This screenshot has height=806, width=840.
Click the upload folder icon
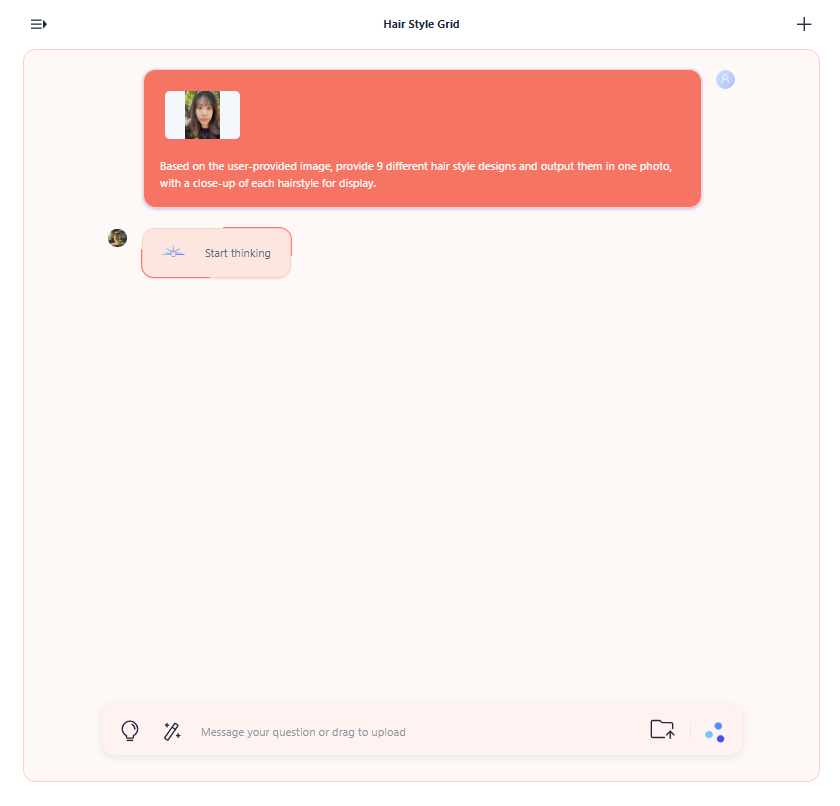pyautogui.click(x=662, y=729)
